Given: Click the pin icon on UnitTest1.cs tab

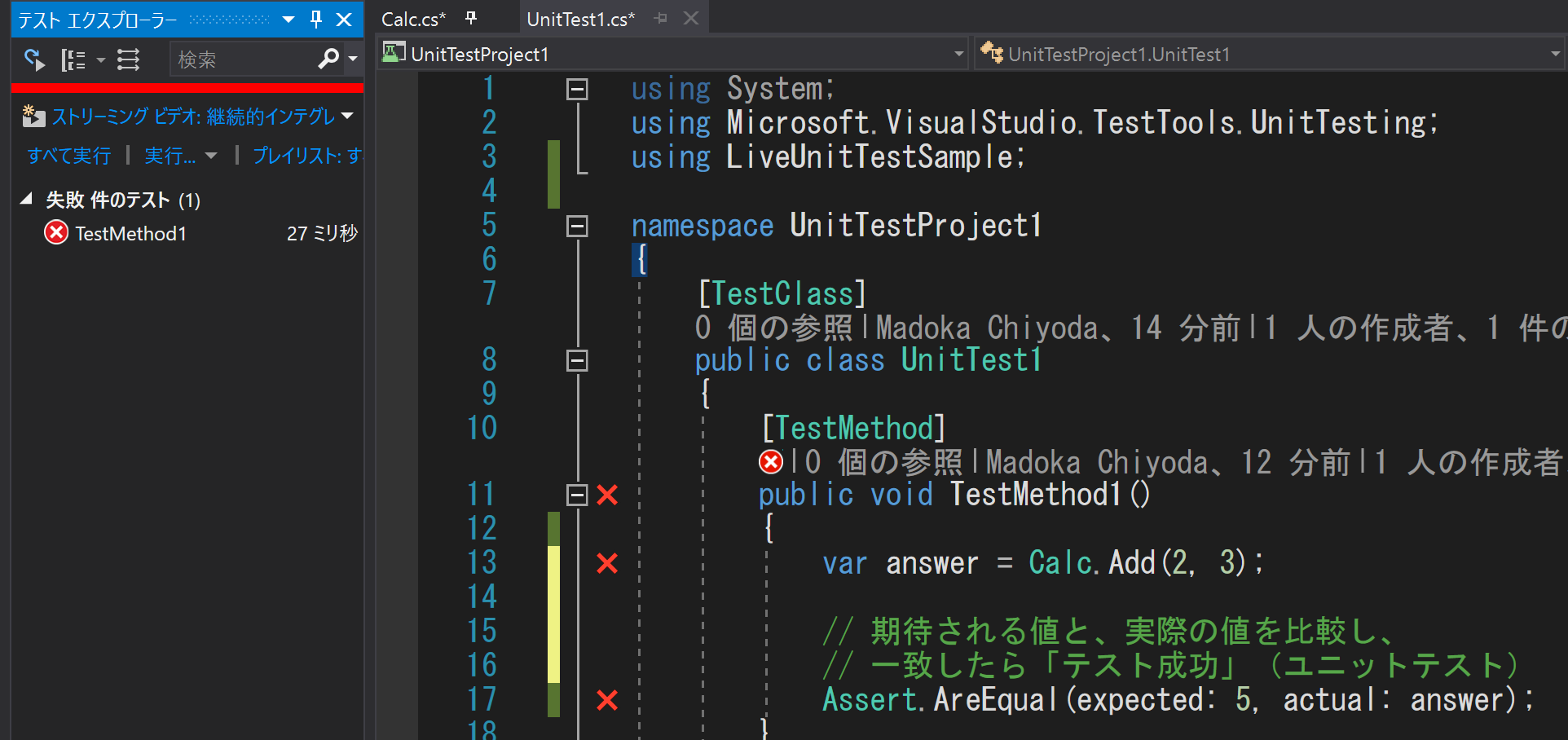Looking at the screenshot, I should click(x=661, y=18).
